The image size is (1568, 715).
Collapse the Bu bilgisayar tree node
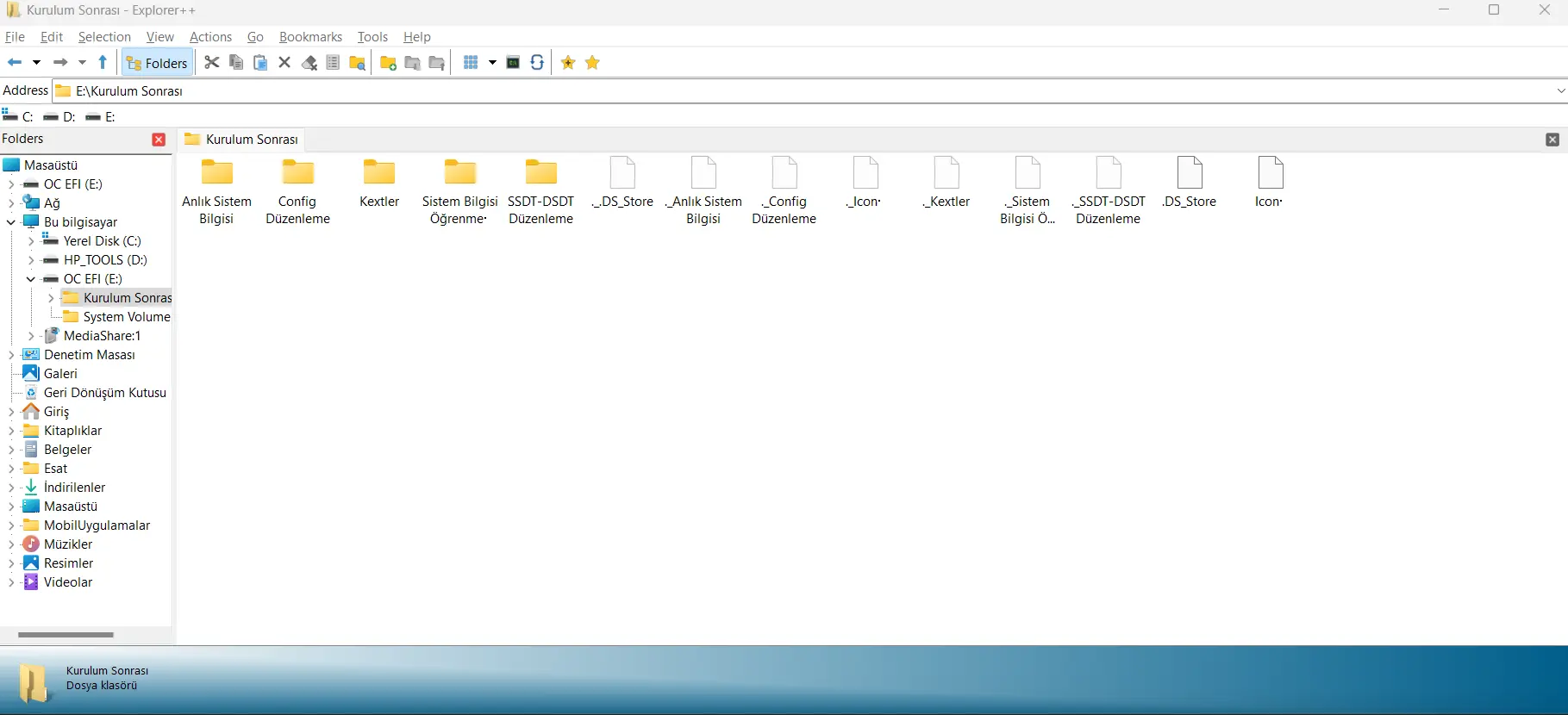pyautogui.click(x=11, y=222)
